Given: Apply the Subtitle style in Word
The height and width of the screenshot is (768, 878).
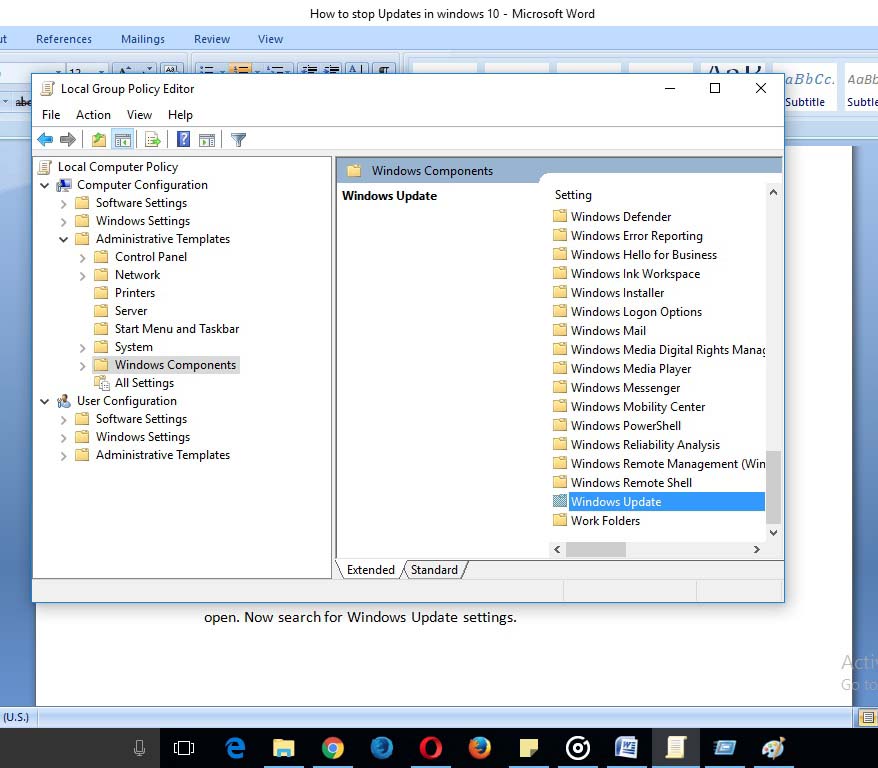Looking at the screenshot, I should tap(805, 87).
